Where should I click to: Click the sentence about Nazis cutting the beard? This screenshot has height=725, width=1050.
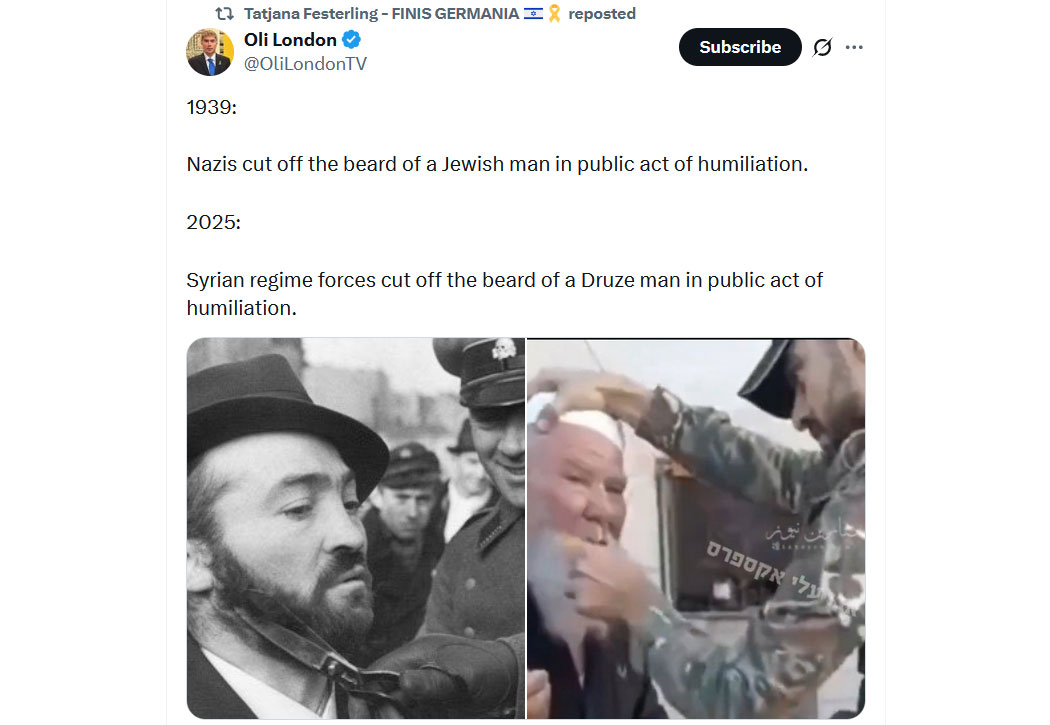pos(497,164)
